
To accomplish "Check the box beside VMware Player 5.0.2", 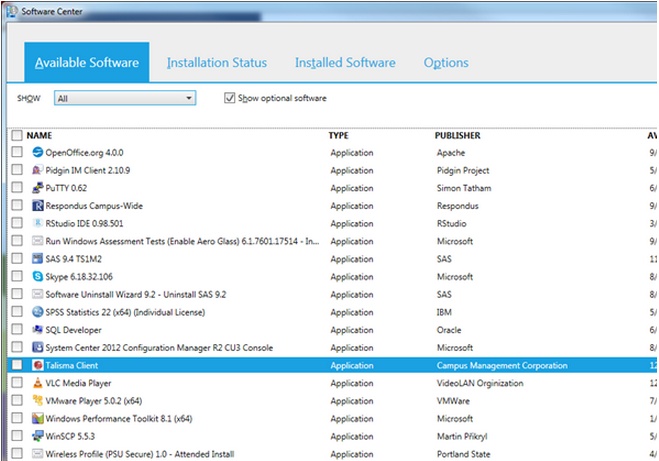I will 16,401.
